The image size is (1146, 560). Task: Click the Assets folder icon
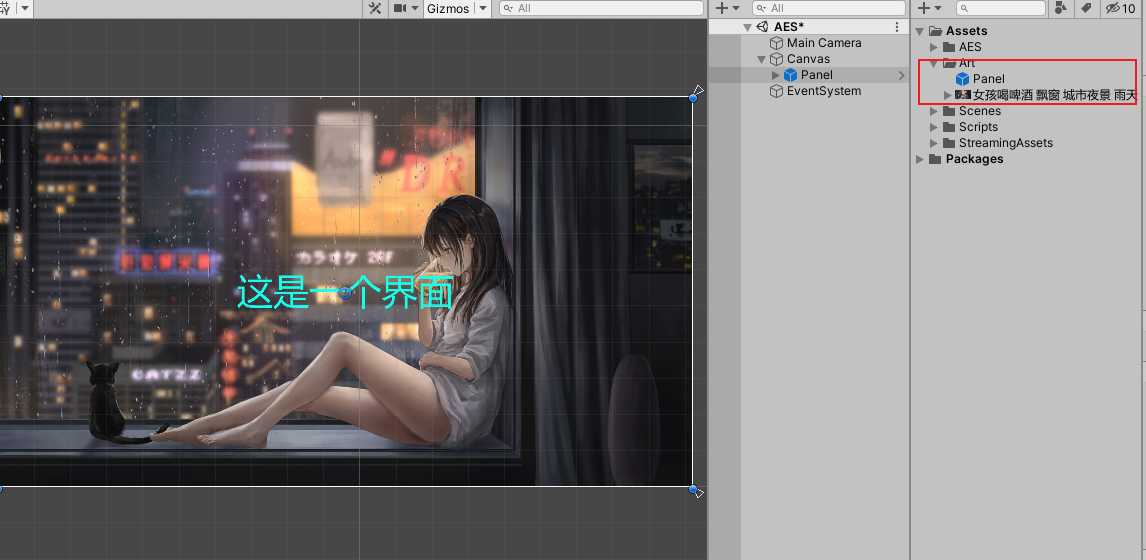(x=936, y=31)
